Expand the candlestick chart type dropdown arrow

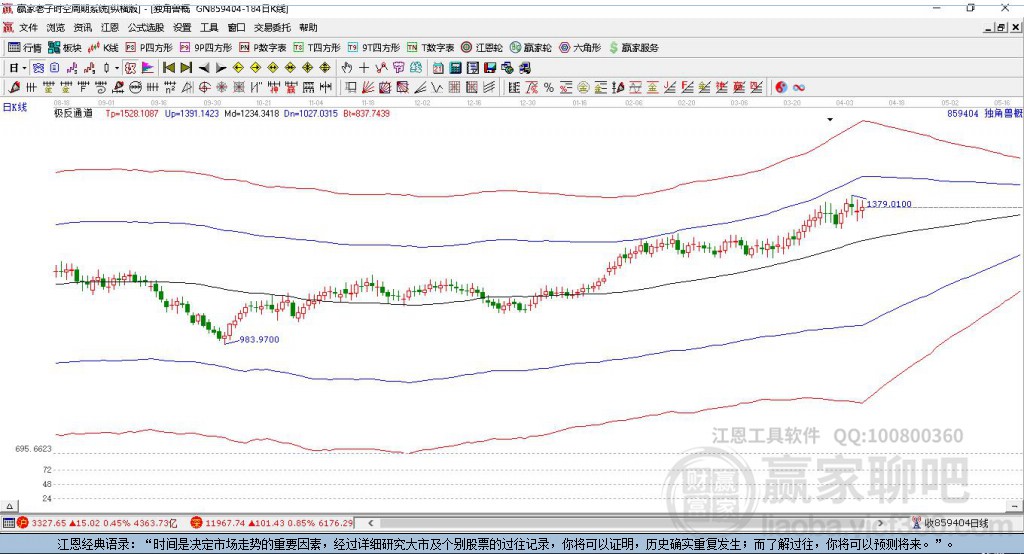coord(117,68)
